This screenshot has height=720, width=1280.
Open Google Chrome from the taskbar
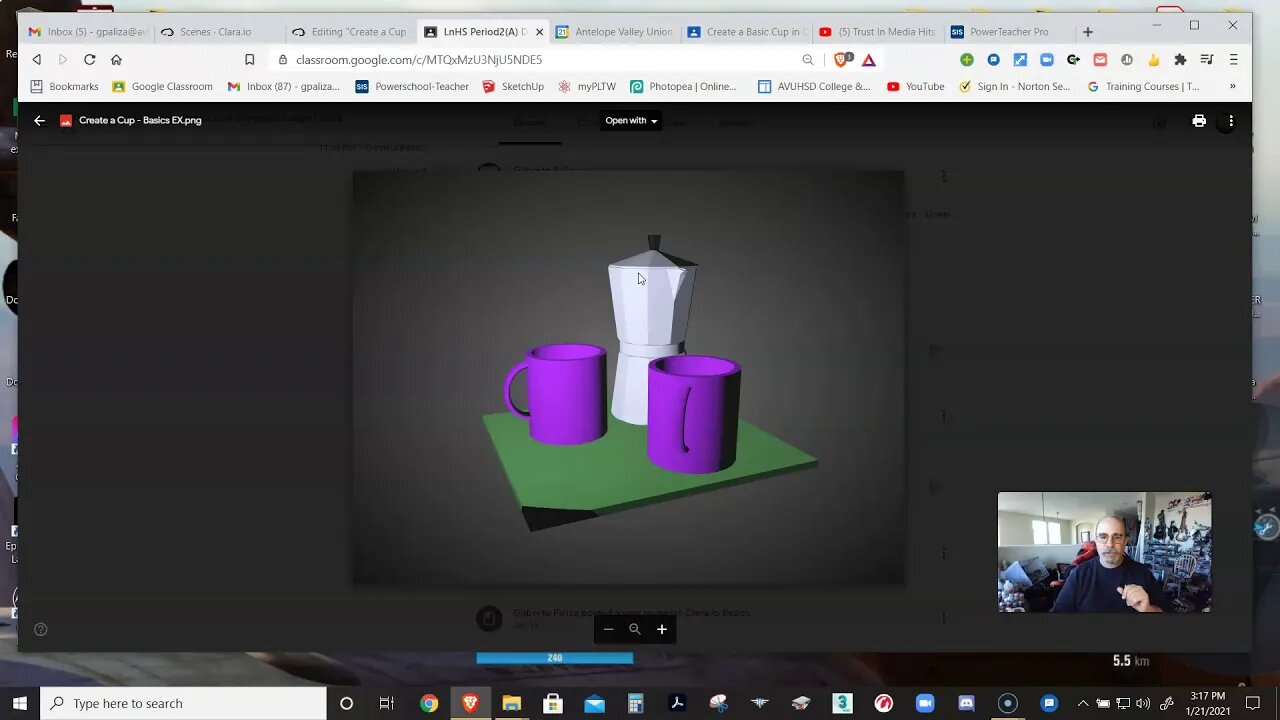428,703
